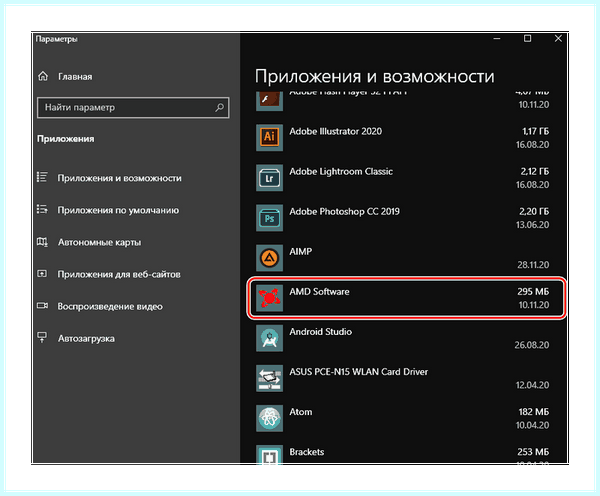Select the Brackets entry name

tap(307, 452)
